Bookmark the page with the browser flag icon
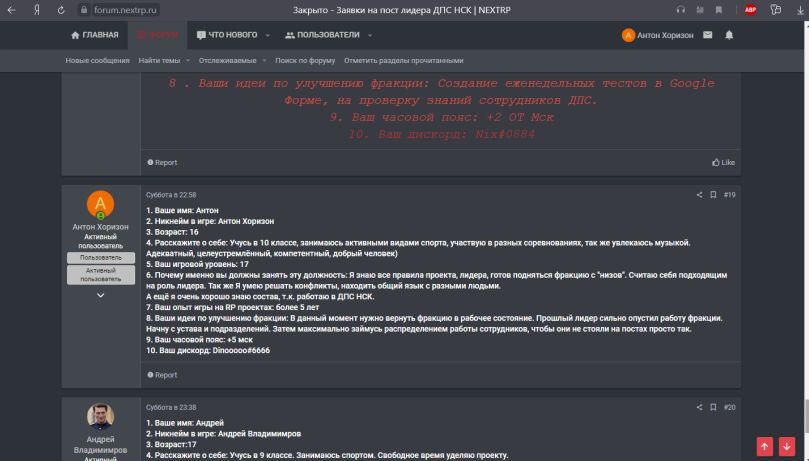This screenshot has width=809, height=461. click(x=719, y=10)
